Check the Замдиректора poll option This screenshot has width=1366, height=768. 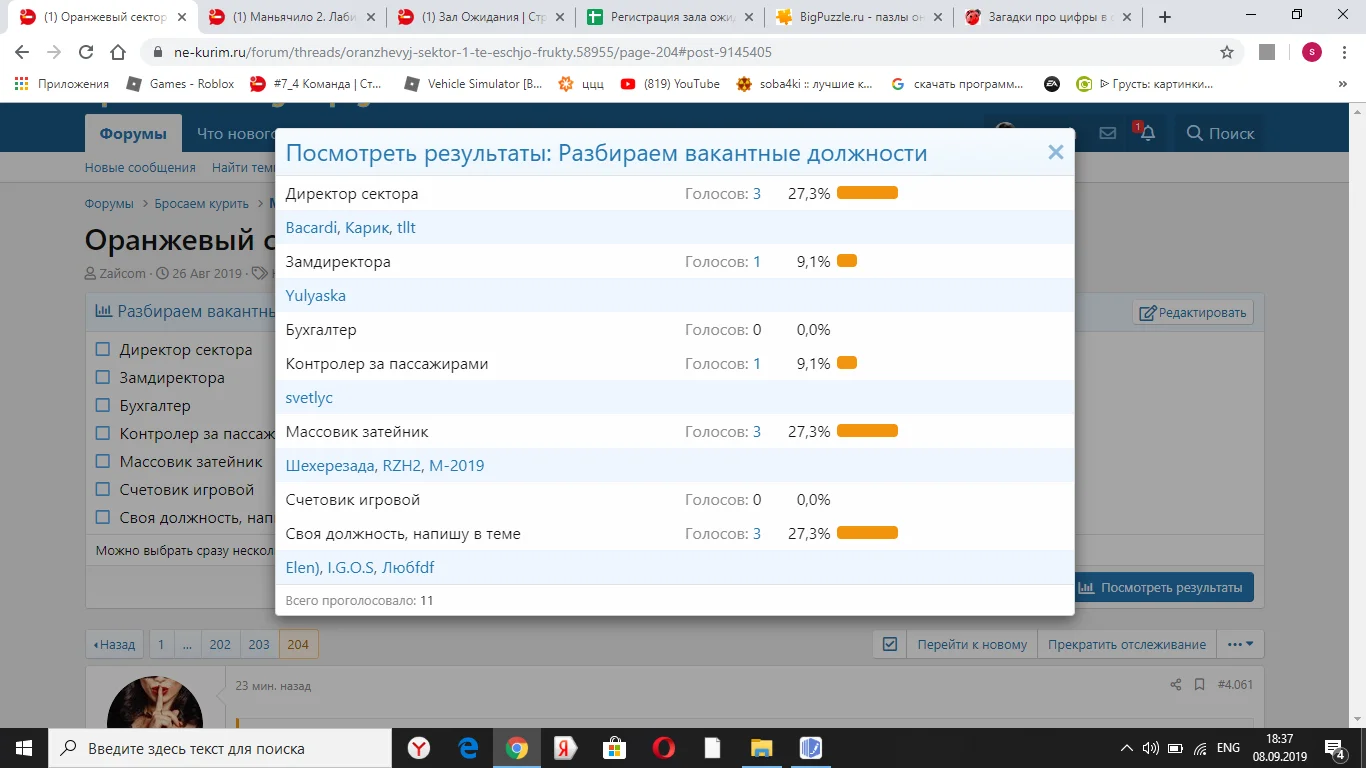click(x=103, y=377)
